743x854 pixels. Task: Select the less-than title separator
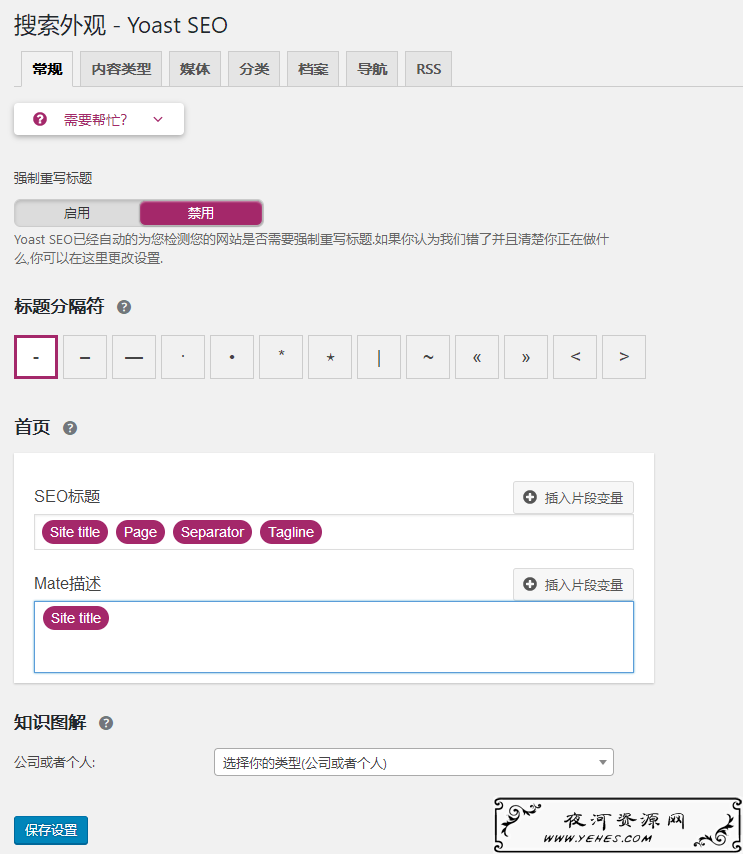pyautogui.click(x=575, y=357)
